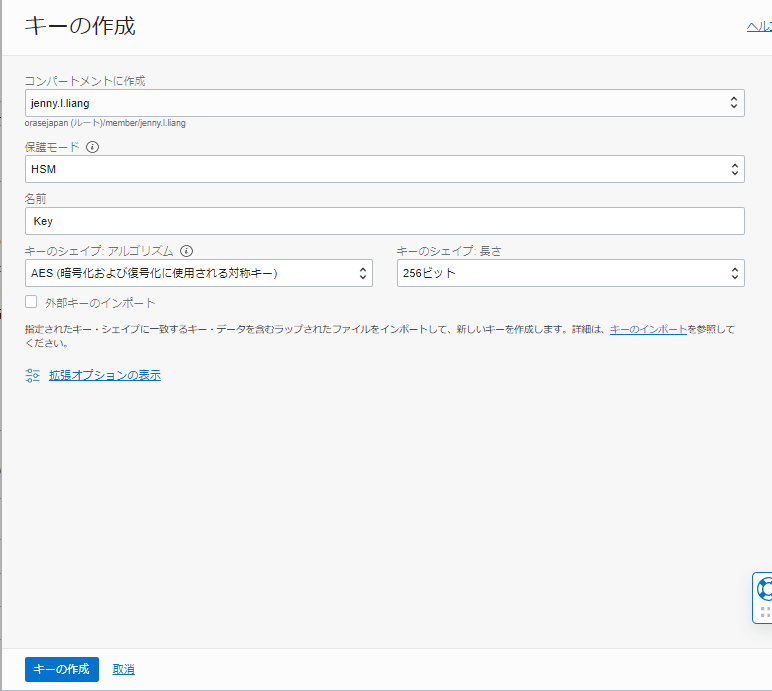This screenshot has width=772, height=691.
Task: Click the orasejapan compartment path text
Action: (105, 123)
